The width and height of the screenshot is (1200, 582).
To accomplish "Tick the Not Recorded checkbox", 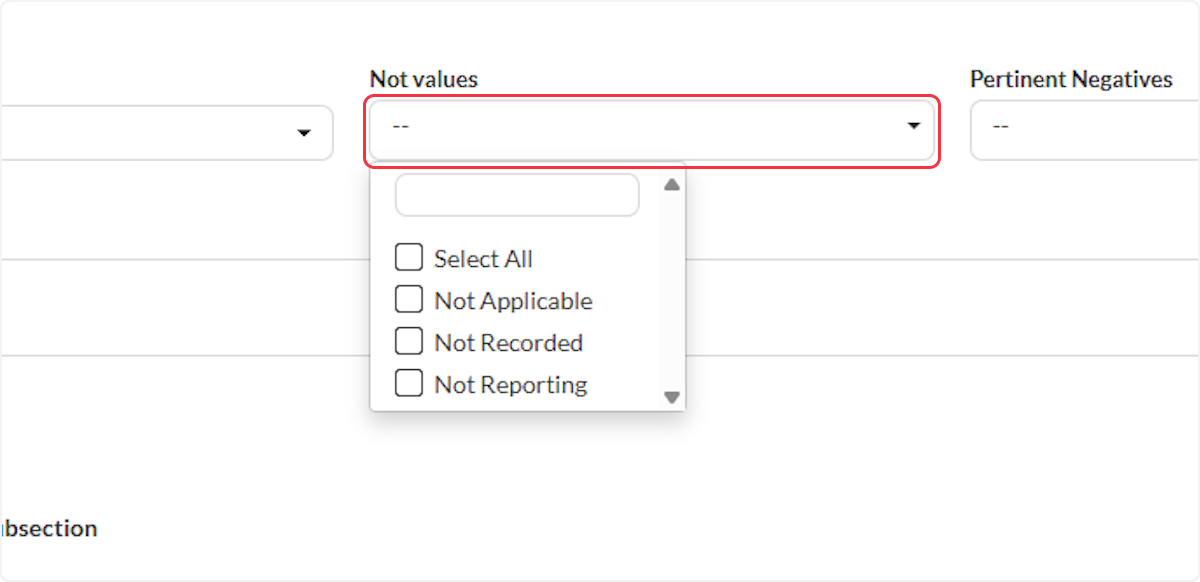I will click(409, 342).
